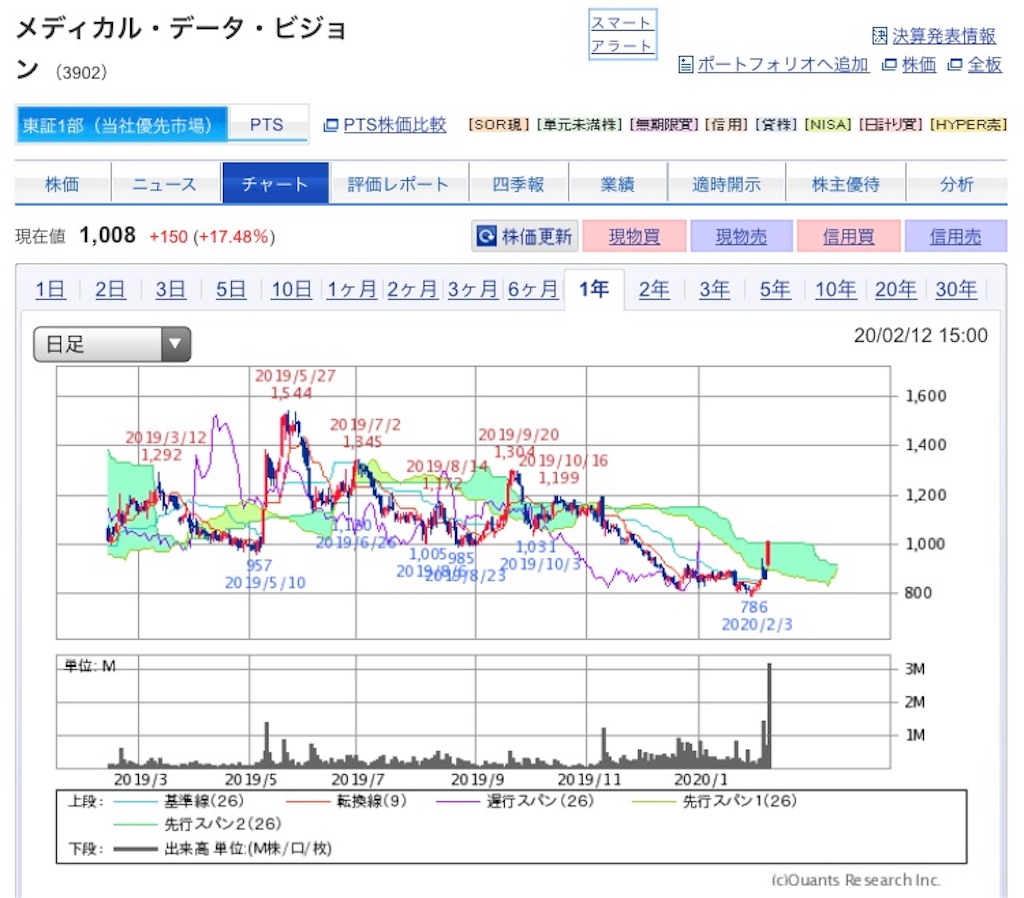The width and height of the screenshot is (1024, 898).
Task: Open the スマートアラート link
Action: (622, 35)
